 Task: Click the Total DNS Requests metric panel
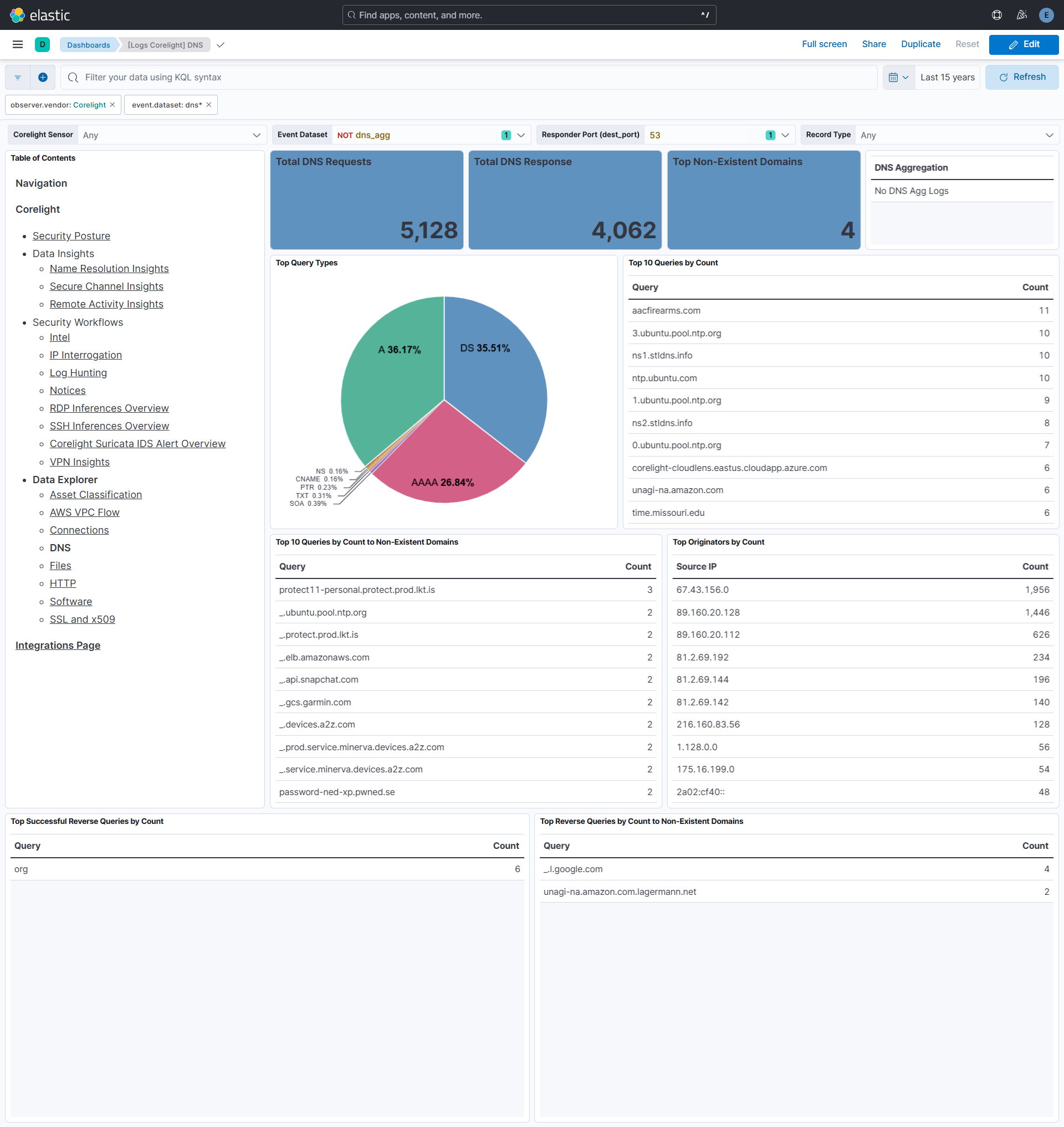coord(366,199)
